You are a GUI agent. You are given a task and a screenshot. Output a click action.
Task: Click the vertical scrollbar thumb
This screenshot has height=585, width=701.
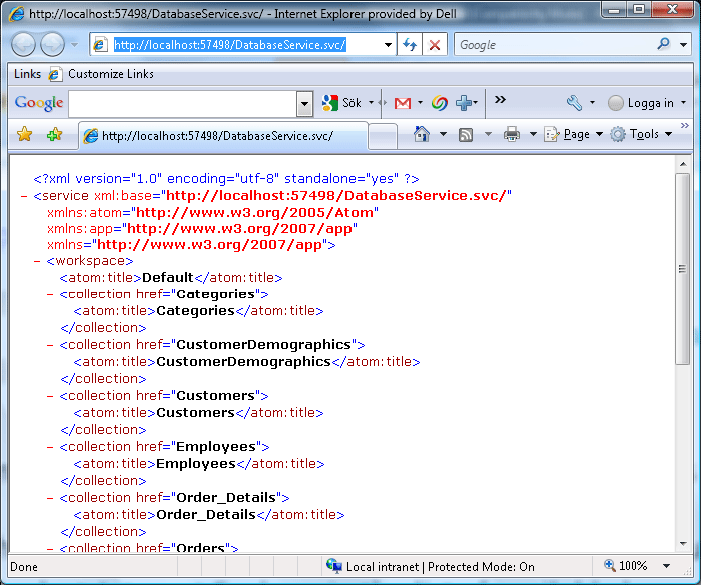[683, 269]
